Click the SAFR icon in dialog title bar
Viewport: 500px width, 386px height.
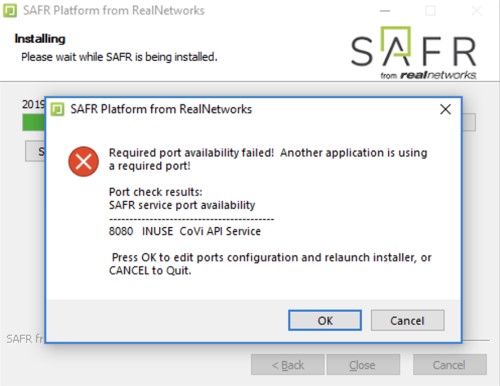[x=57, y=109]
